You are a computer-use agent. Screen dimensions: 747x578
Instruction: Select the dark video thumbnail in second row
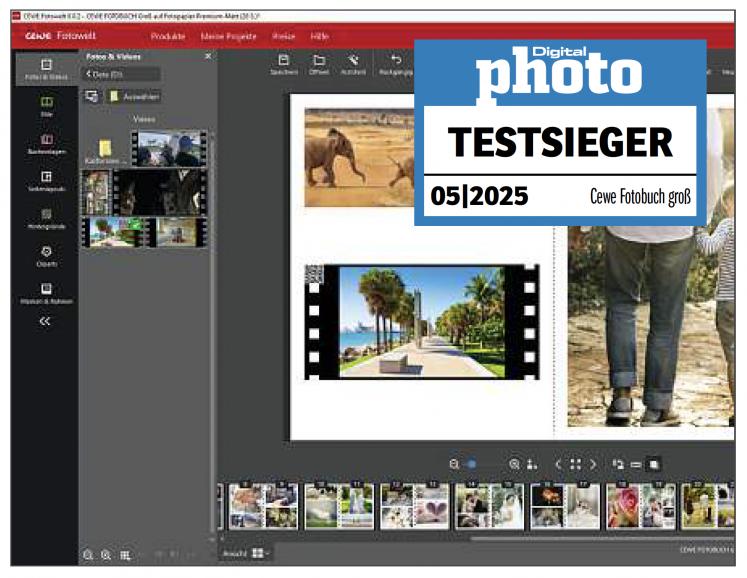[160, 192]
